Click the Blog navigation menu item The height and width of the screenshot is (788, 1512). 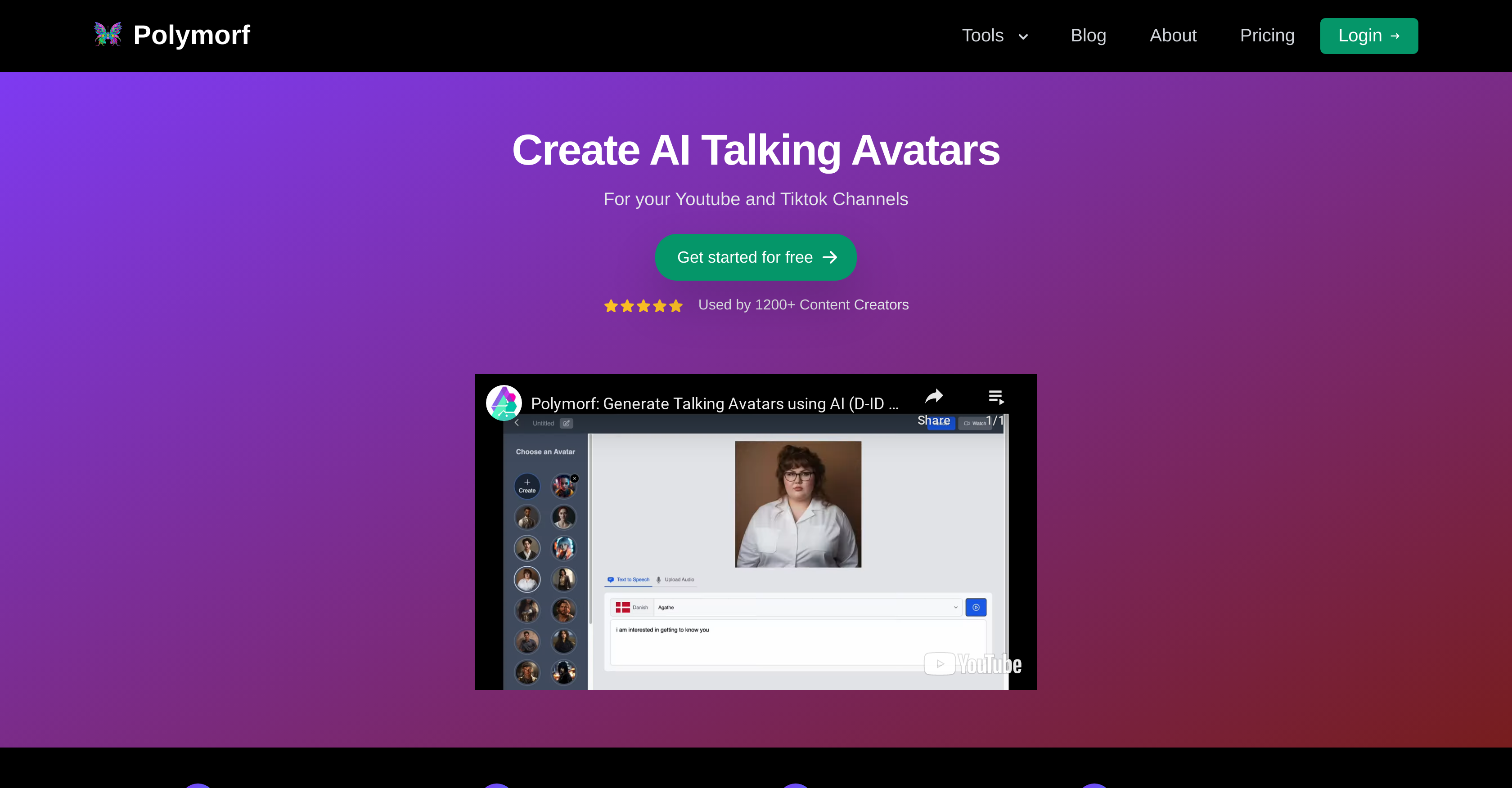1088,35
